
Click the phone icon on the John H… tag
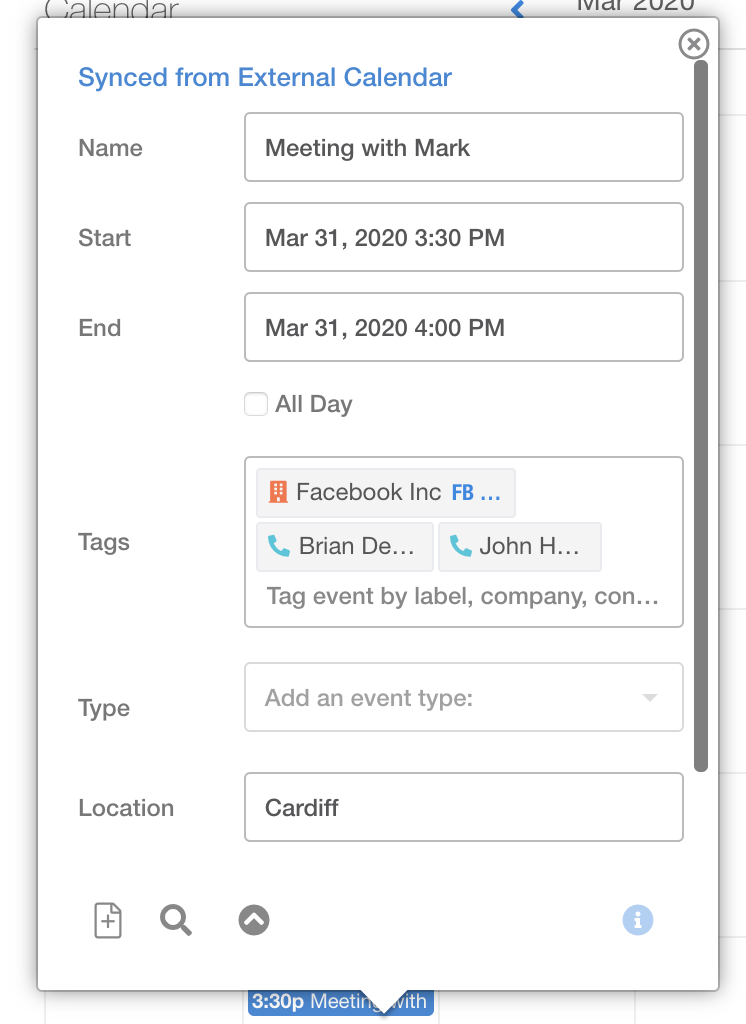(461, 545)
